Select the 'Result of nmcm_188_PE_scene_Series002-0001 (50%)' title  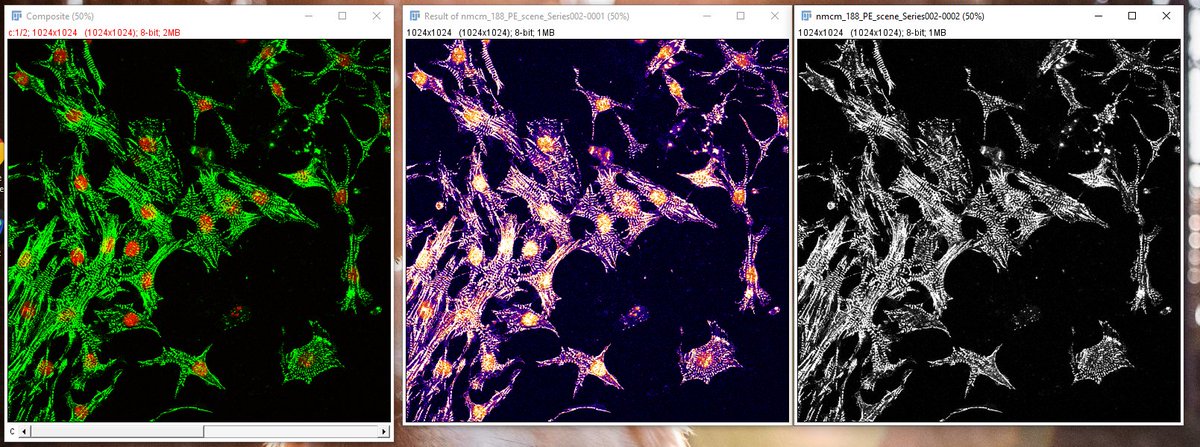(x=529, y=16)
